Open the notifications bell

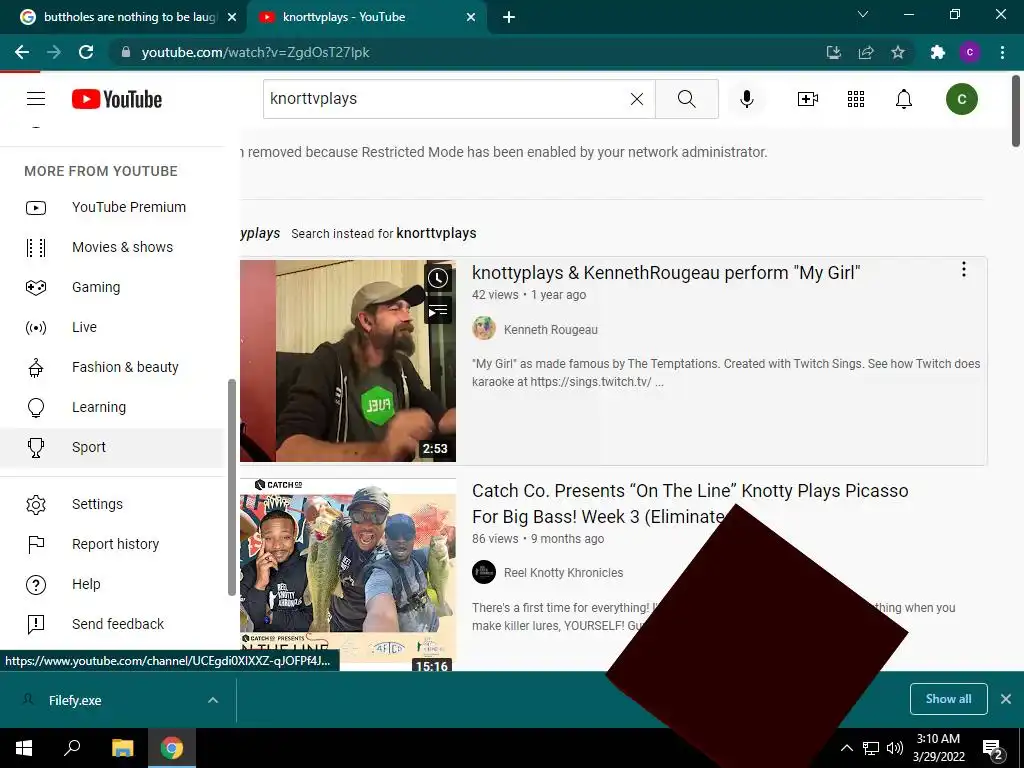click(x=904, y=99)
